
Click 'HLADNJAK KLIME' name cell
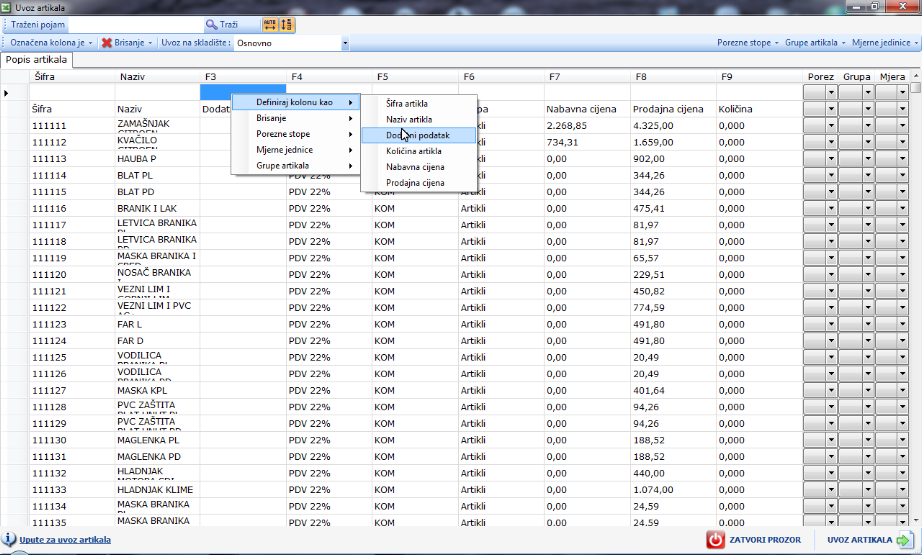pyautogui.click(x=158, y=490)
